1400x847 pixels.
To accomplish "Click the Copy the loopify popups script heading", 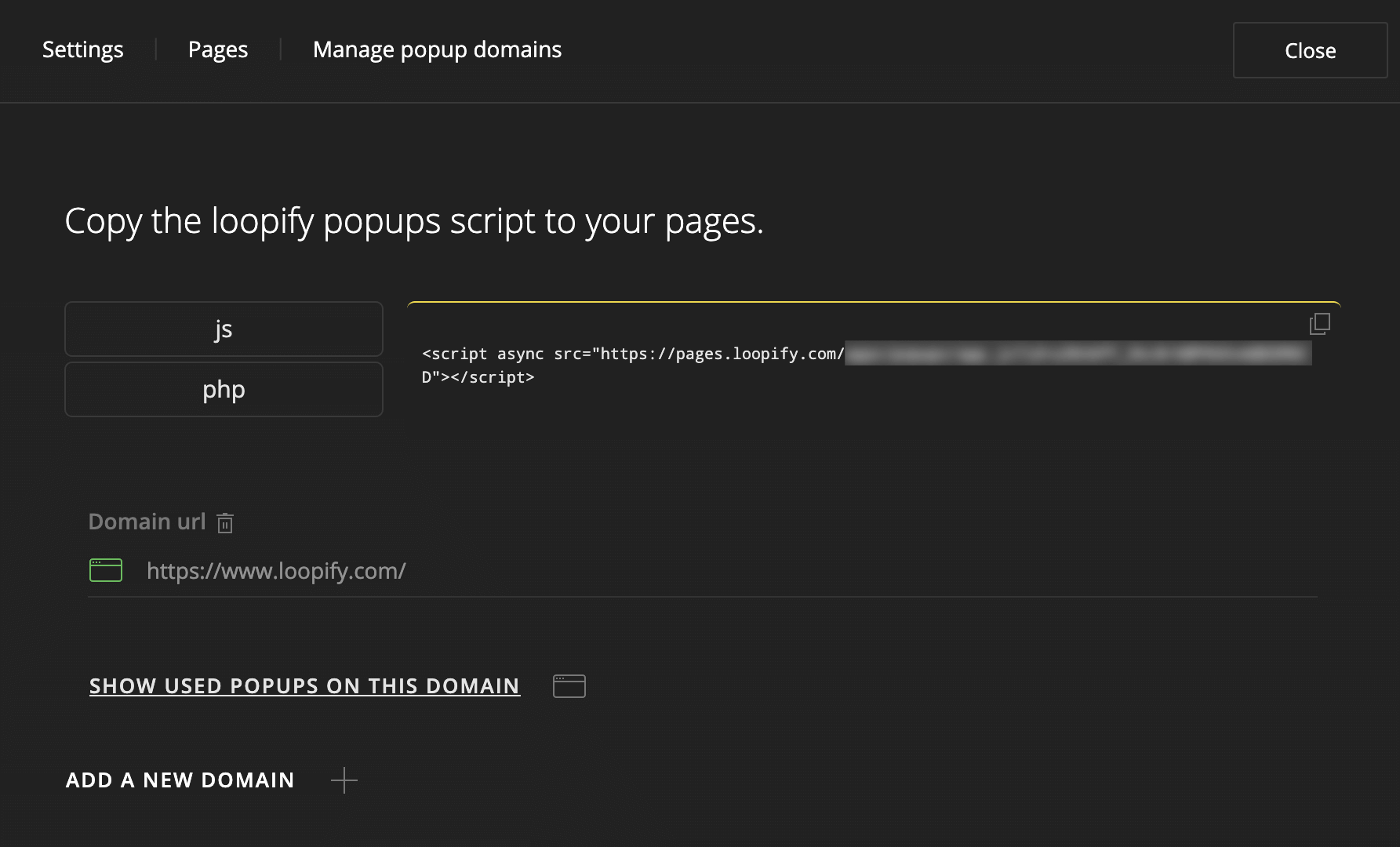I will 413,221.
